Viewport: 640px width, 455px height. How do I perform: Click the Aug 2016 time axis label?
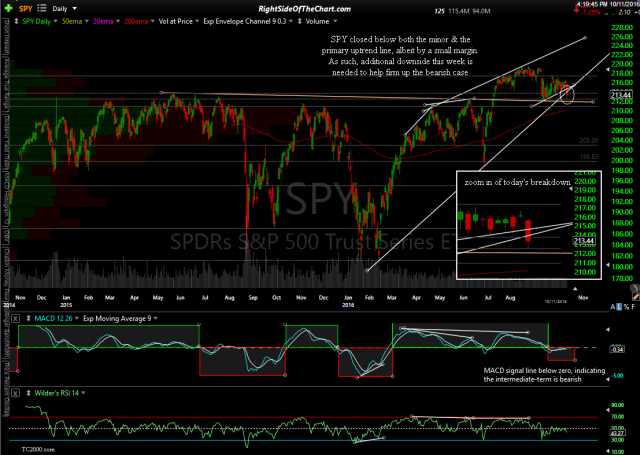pyautogui.click(x=510, y=298)
